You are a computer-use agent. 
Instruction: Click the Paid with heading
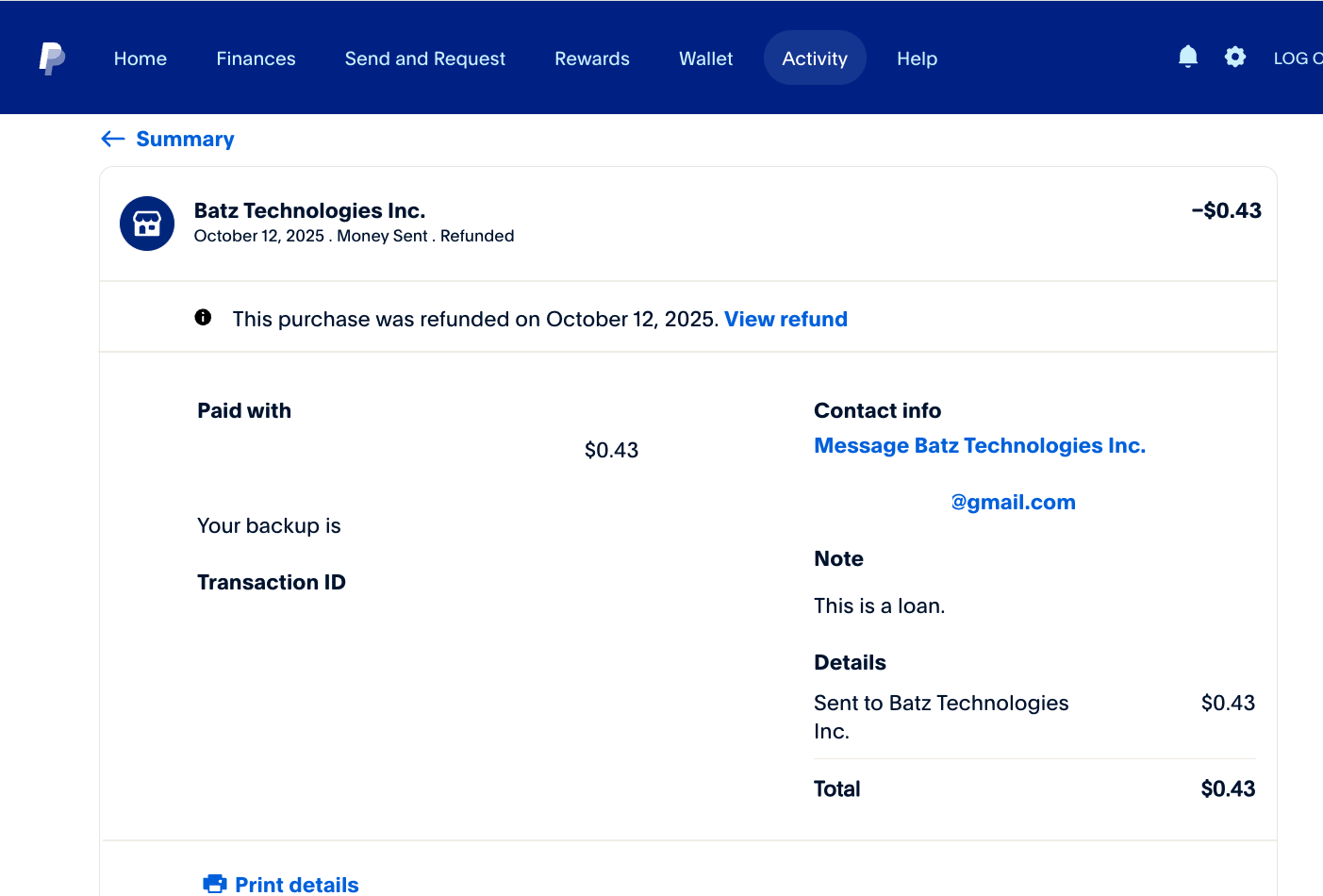pos(244,410)
